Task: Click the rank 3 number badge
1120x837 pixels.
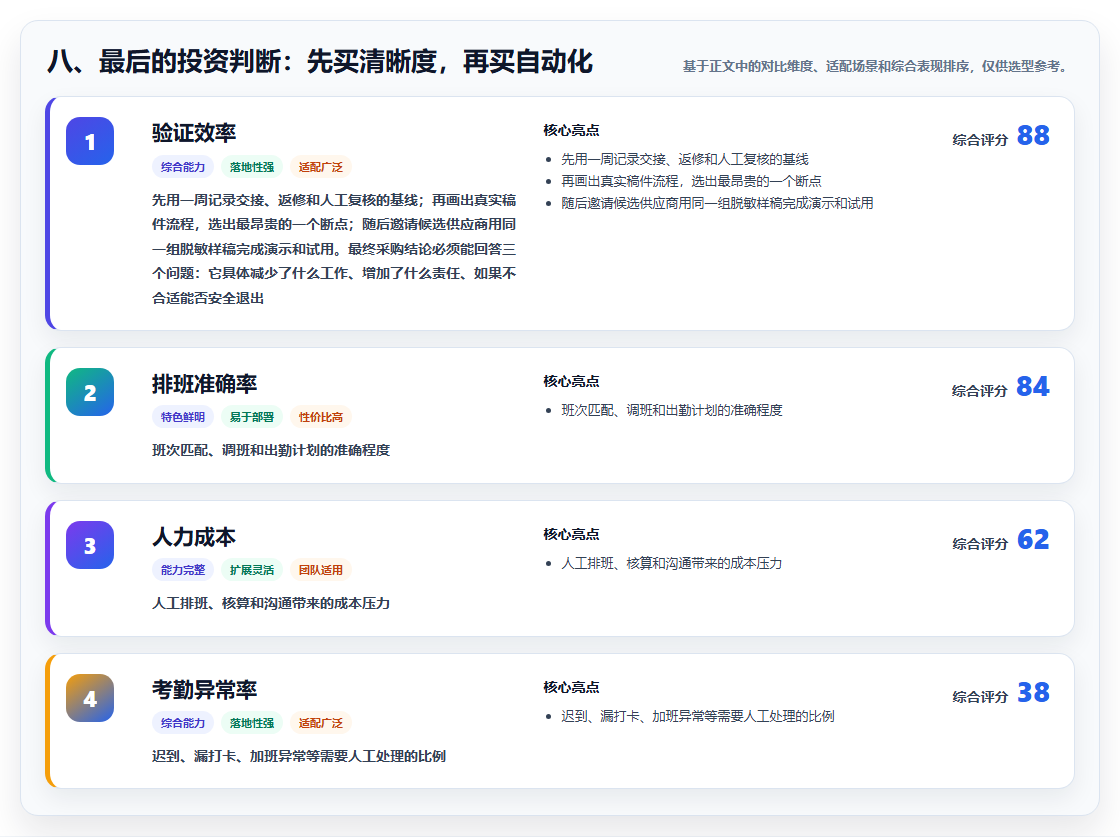Action: tap(90, 545)
